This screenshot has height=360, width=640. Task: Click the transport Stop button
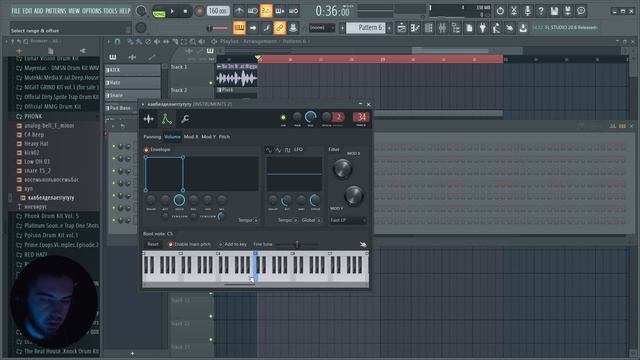pyautogui.click(x=185, y=11)
